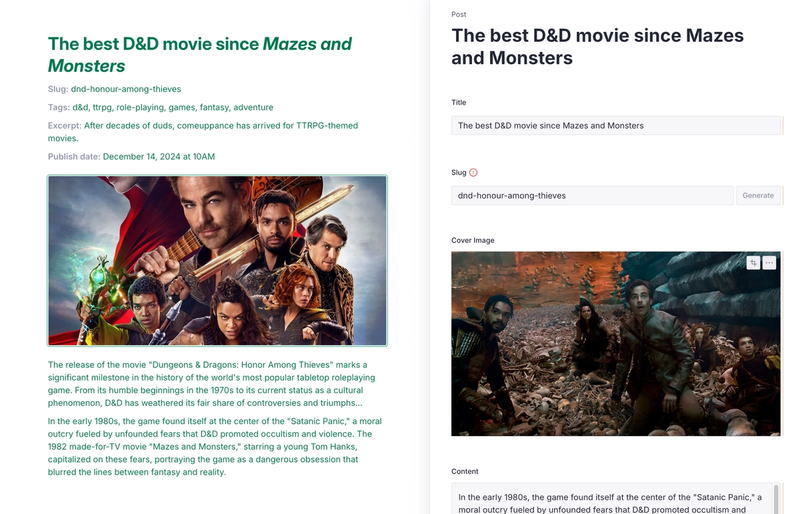800x514 pixels.
Task: Focus the Title input field
Action: click(615, 126)
